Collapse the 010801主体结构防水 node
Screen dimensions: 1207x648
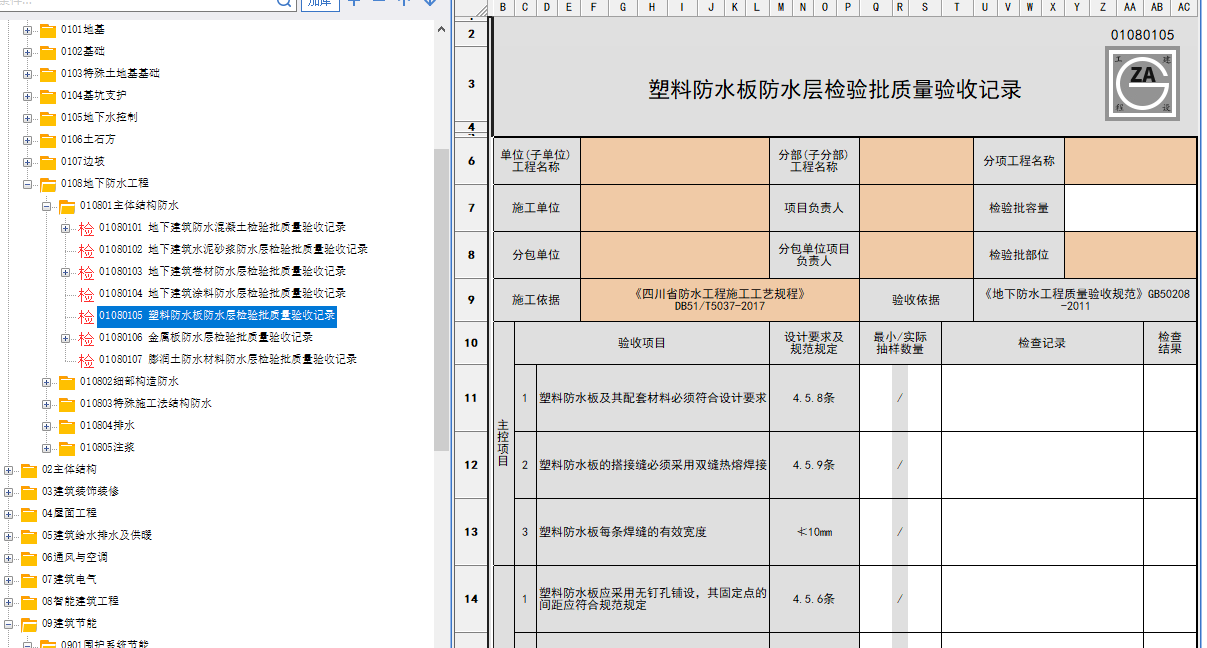pos(47,206)
